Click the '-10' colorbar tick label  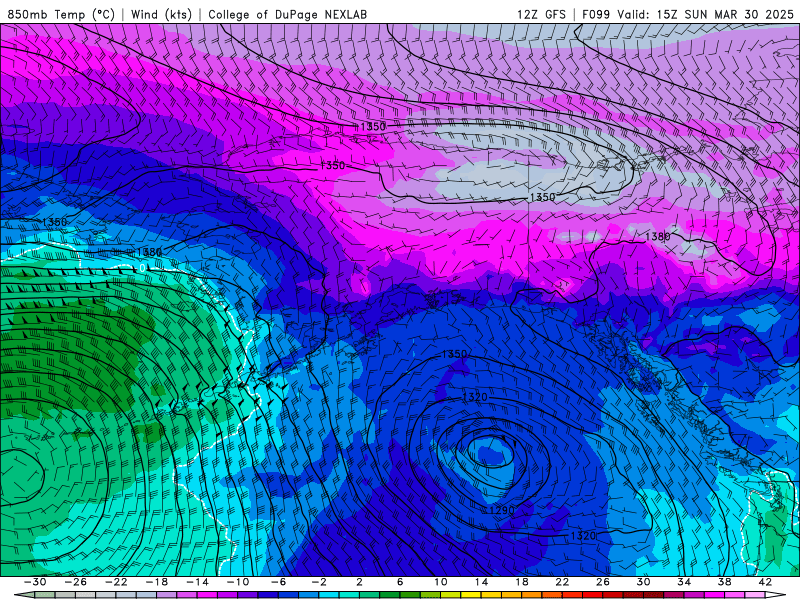[238, 582]
